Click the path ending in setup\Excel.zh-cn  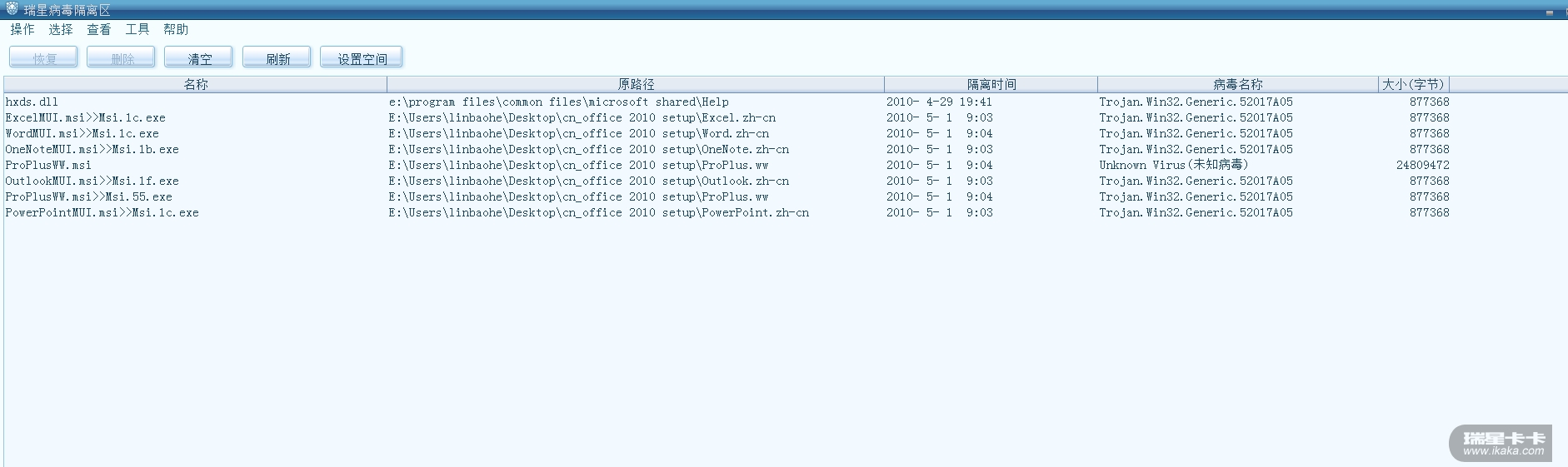tap(582, 117)
